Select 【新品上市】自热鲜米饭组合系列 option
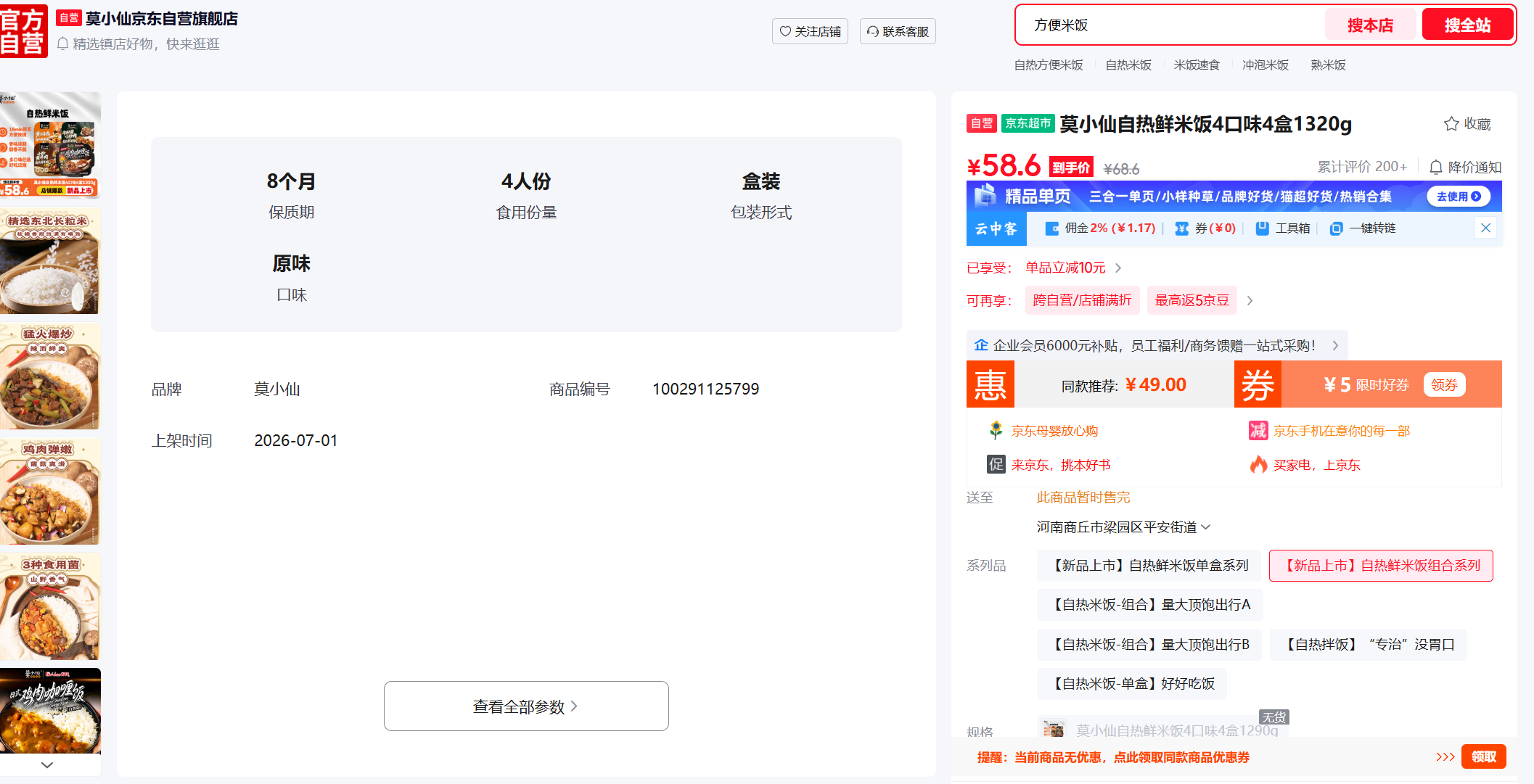This screenshot has height=784, width=1534. click(x=1381, y=566)
